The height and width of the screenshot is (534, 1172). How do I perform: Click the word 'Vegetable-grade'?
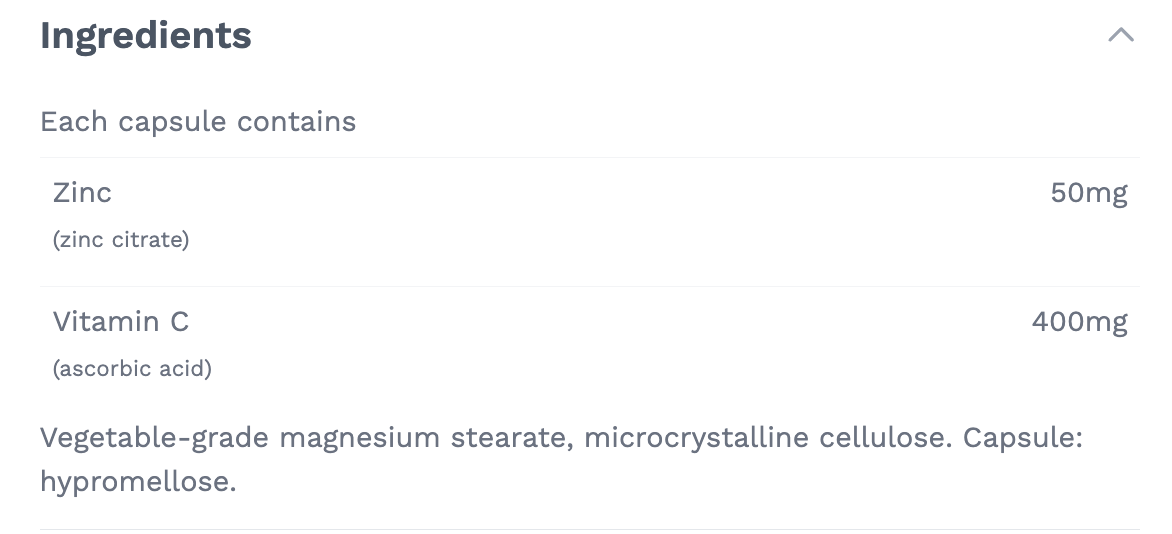pyautogui.click(x=155, y=438)
